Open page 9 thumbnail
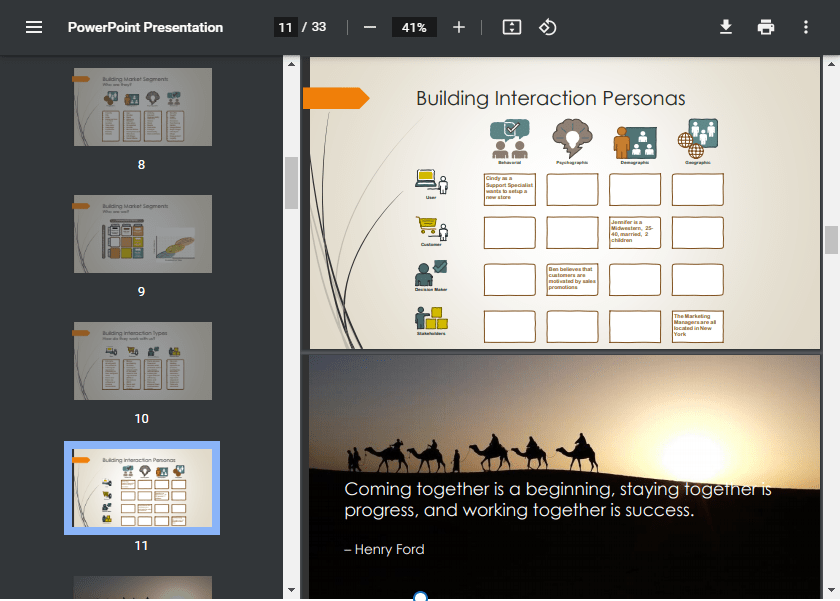 pyautogui.click(x=142, y=234)
